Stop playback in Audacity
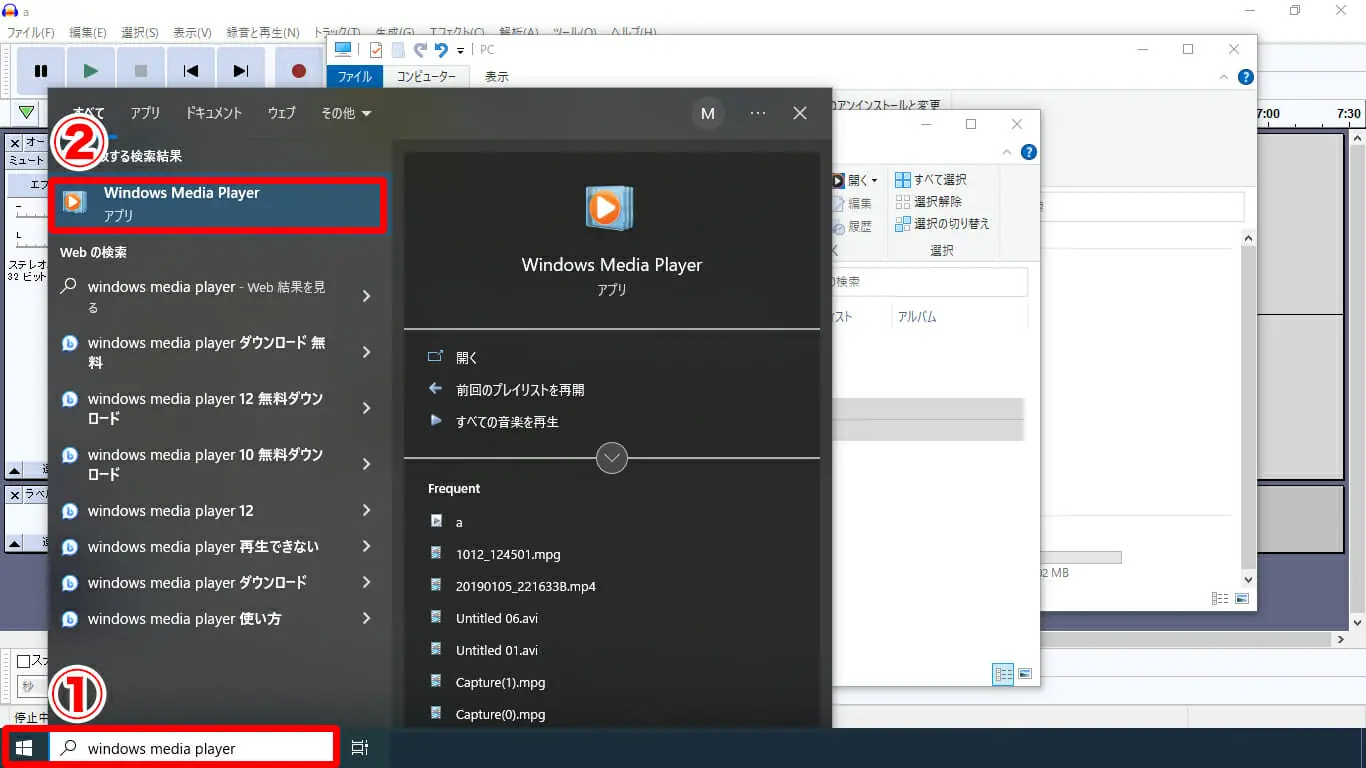The height and width of the screenshot is (768, 1366). pyautogui.click(x=141, y=71)
